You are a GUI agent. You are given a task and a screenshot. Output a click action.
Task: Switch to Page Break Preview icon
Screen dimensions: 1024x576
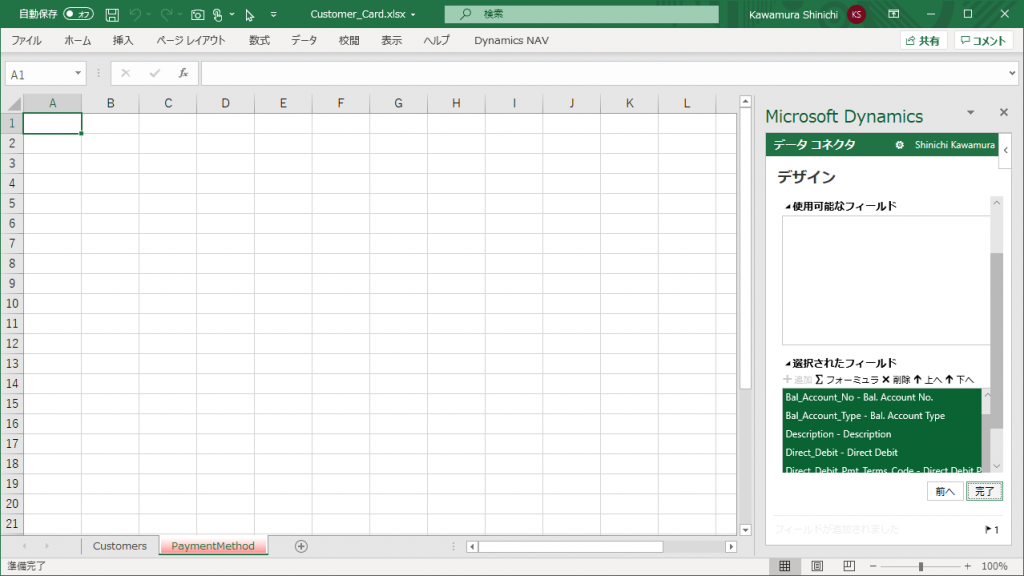coord(848,566)
